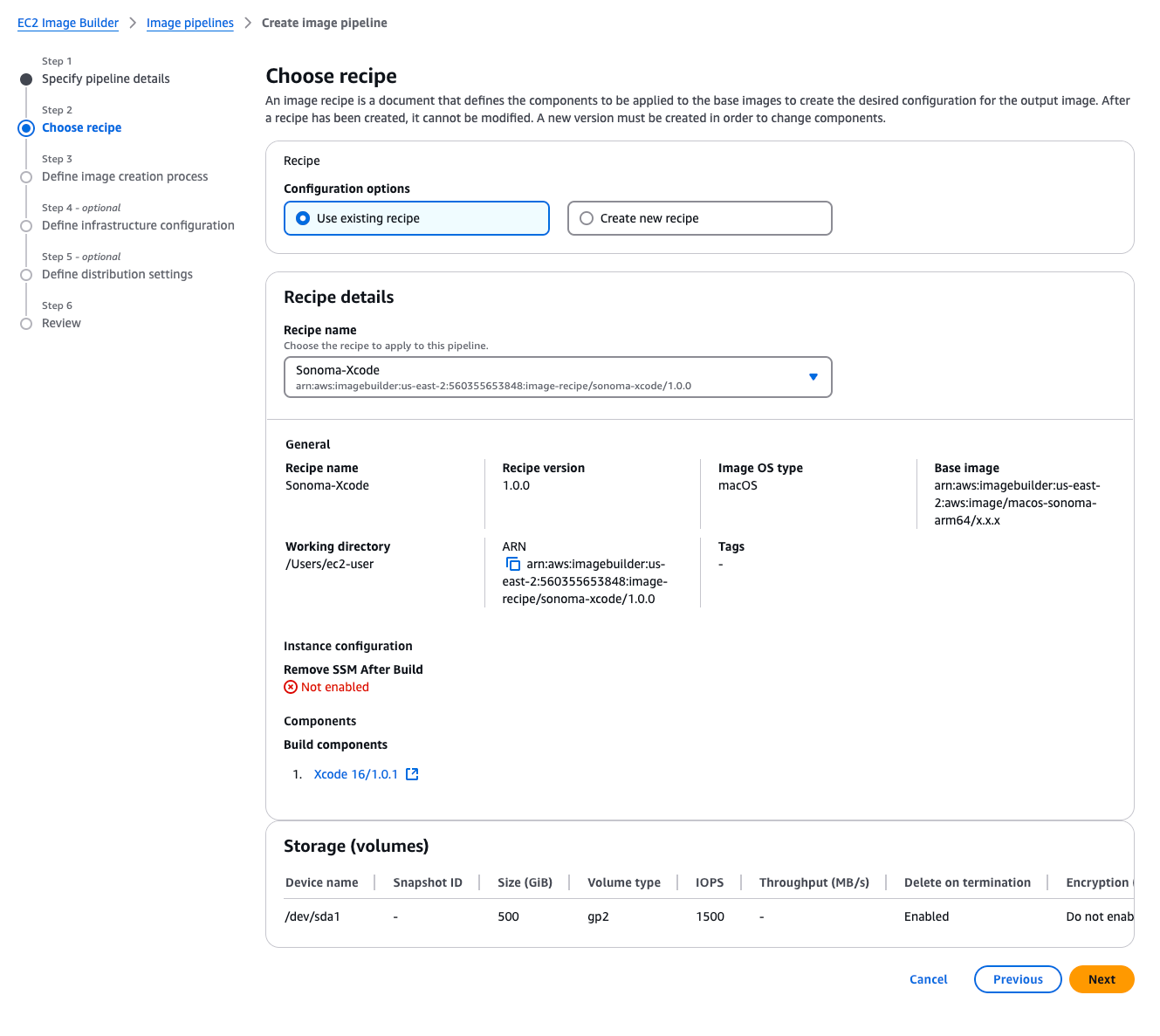Screen dimensions: 1160x1036
Task: Go to Define distribution settings step
Action: [117, 274]
